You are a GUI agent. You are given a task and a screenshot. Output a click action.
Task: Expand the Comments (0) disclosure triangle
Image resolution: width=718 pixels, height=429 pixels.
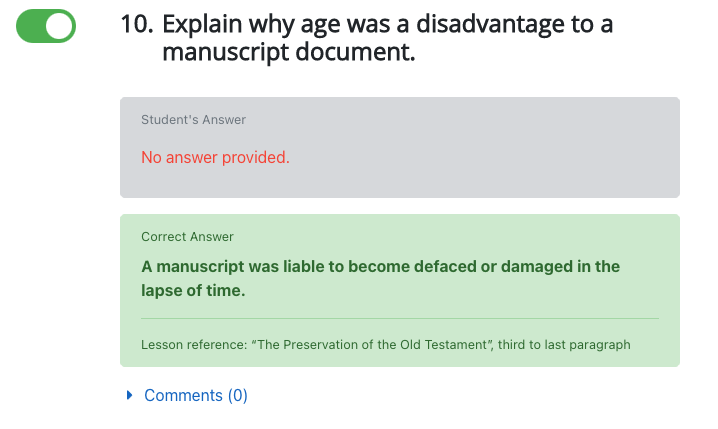(x=130, y=396)
